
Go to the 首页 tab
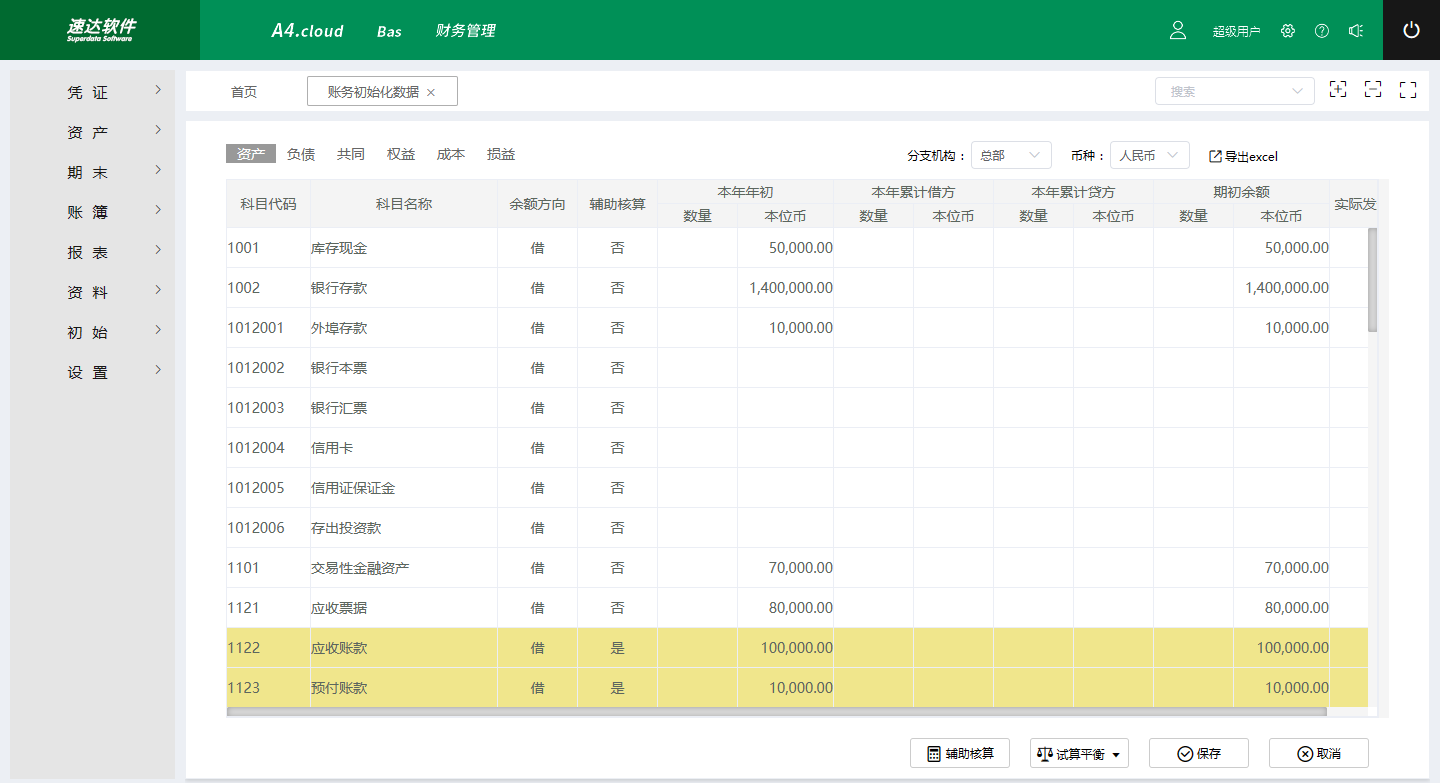pyautogui.click(x=244, y=92)
